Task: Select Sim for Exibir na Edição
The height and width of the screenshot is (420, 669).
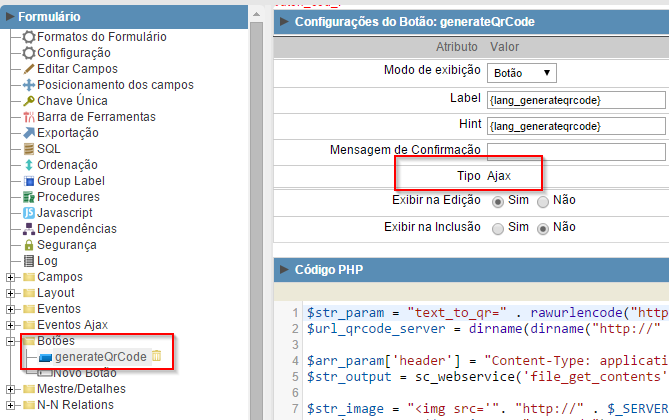Action: click(x=497, y=201)
